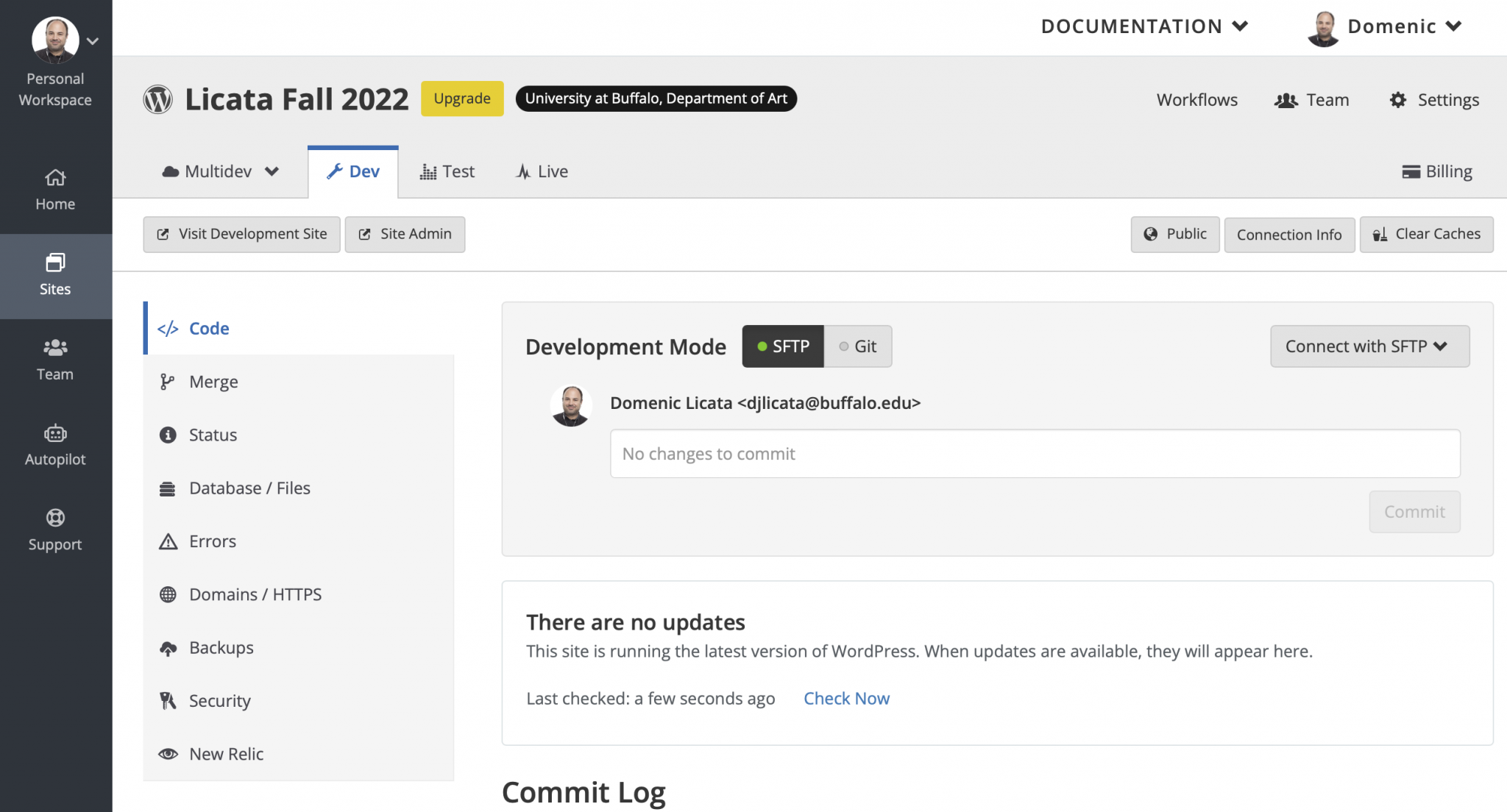Select SFTP development mode
Image resolution: width=1507 pixels, height=812 pixels.
coord(783,346)
